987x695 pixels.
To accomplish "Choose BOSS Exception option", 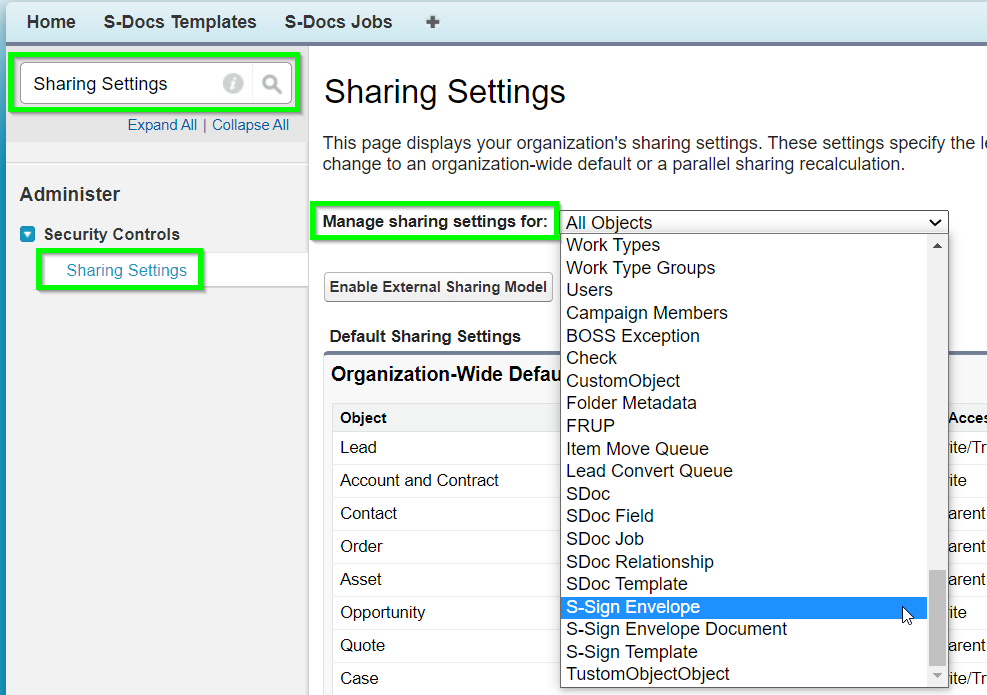I will pyautogui.click(x=743, y=336).
